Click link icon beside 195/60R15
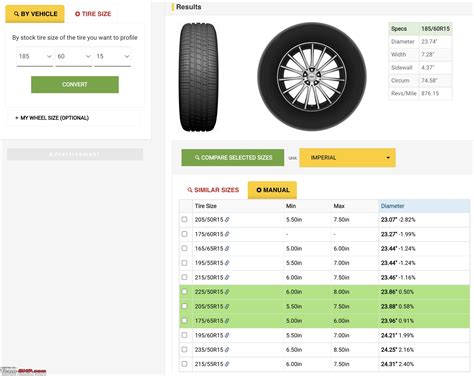Viewport: 474px width, 376px height. (227, 335)
